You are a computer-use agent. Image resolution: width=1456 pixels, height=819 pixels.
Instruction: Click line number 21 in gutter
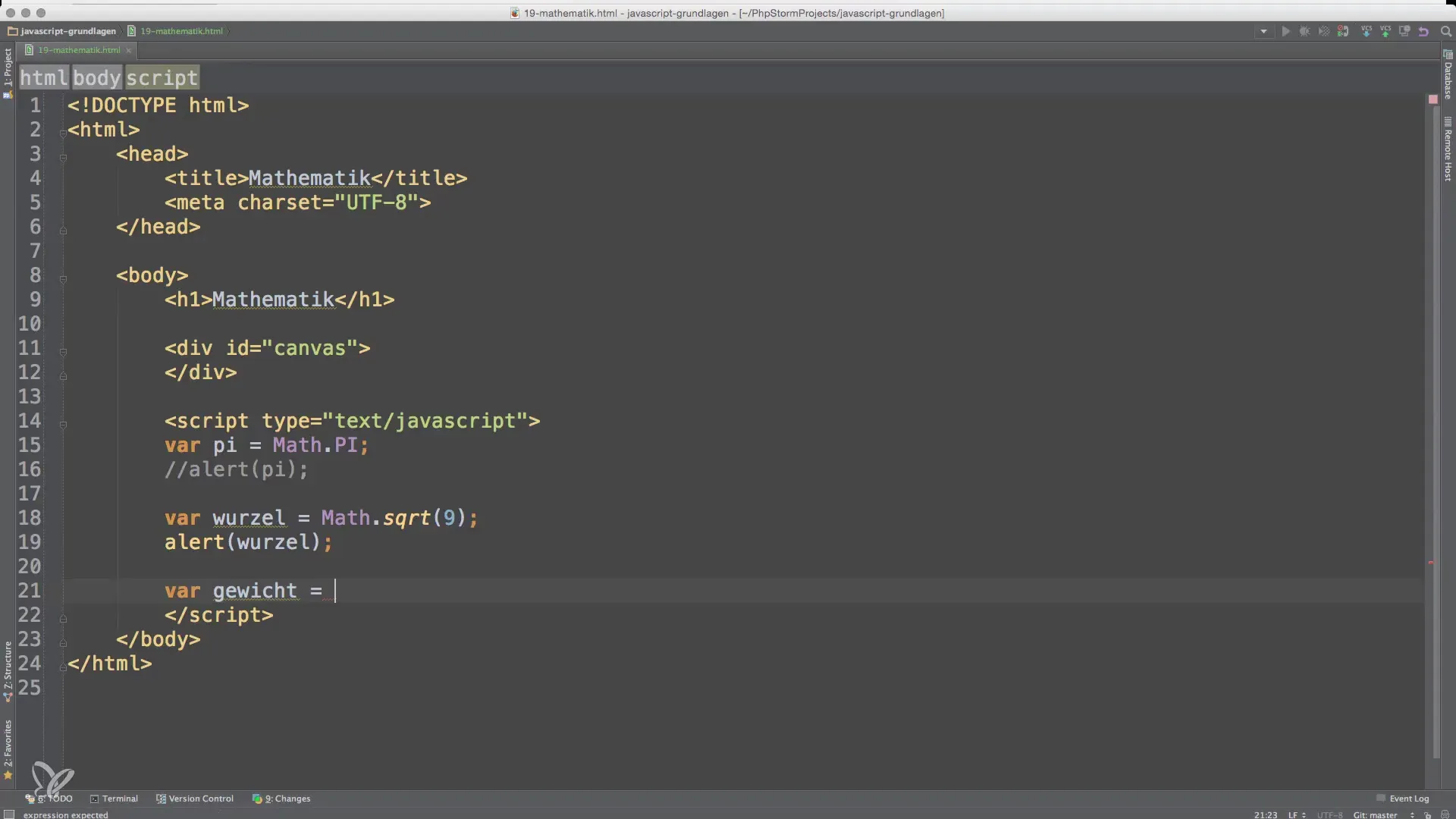[x=30, y=591]
